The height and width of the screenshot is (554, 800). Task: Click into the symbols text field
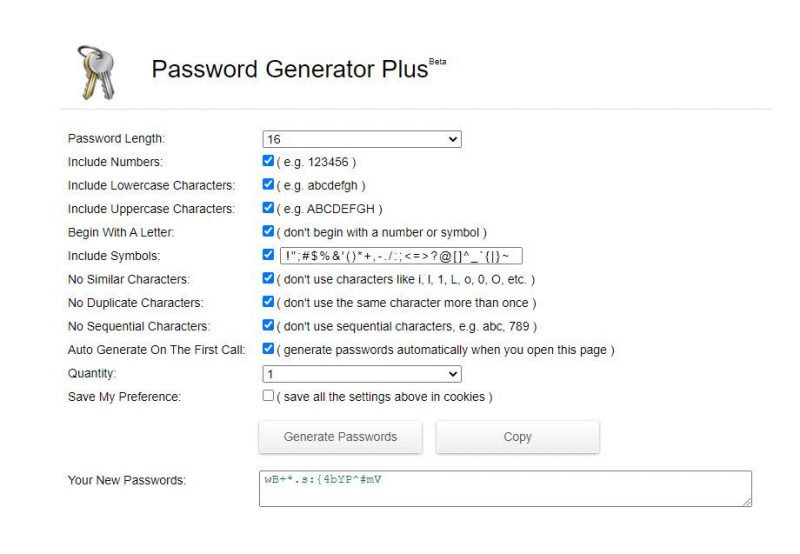point(400,256)
